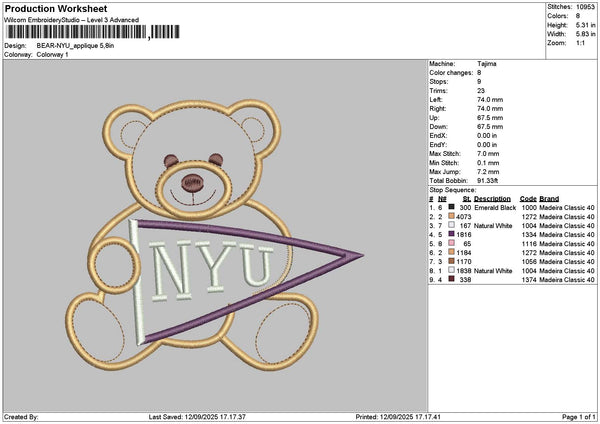Click the Stitches value '10953'

585,7
